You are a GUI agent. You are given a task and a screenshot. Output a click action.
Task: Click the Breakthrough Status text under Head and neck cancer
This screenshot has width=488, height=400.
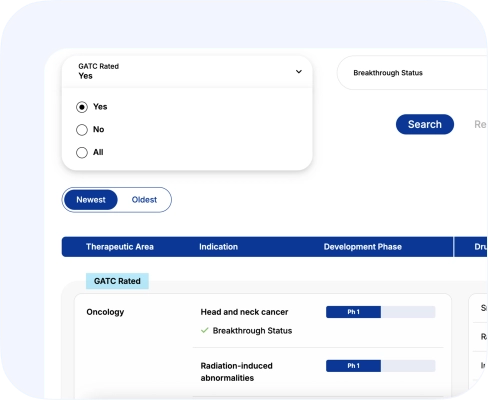coord(252,331)
